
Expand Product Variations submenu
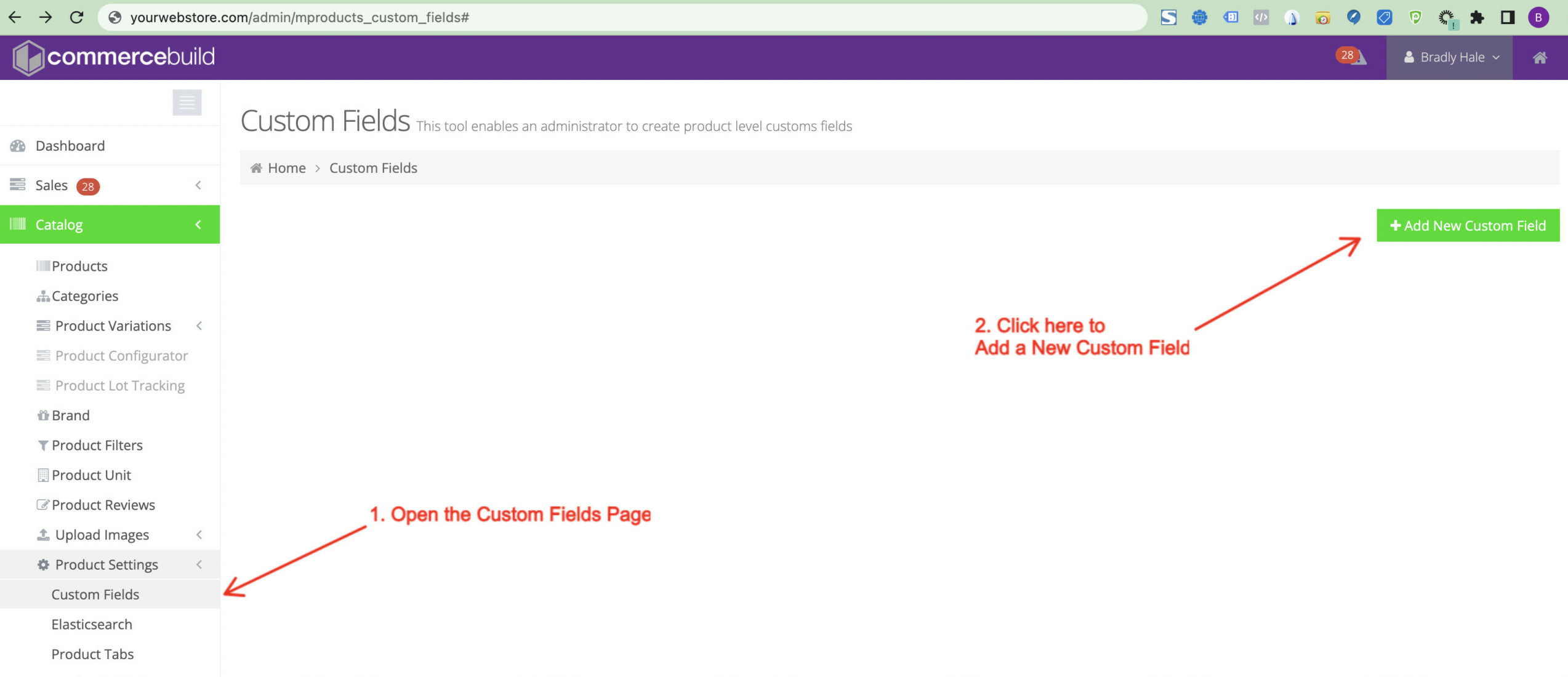click(199, 326)
